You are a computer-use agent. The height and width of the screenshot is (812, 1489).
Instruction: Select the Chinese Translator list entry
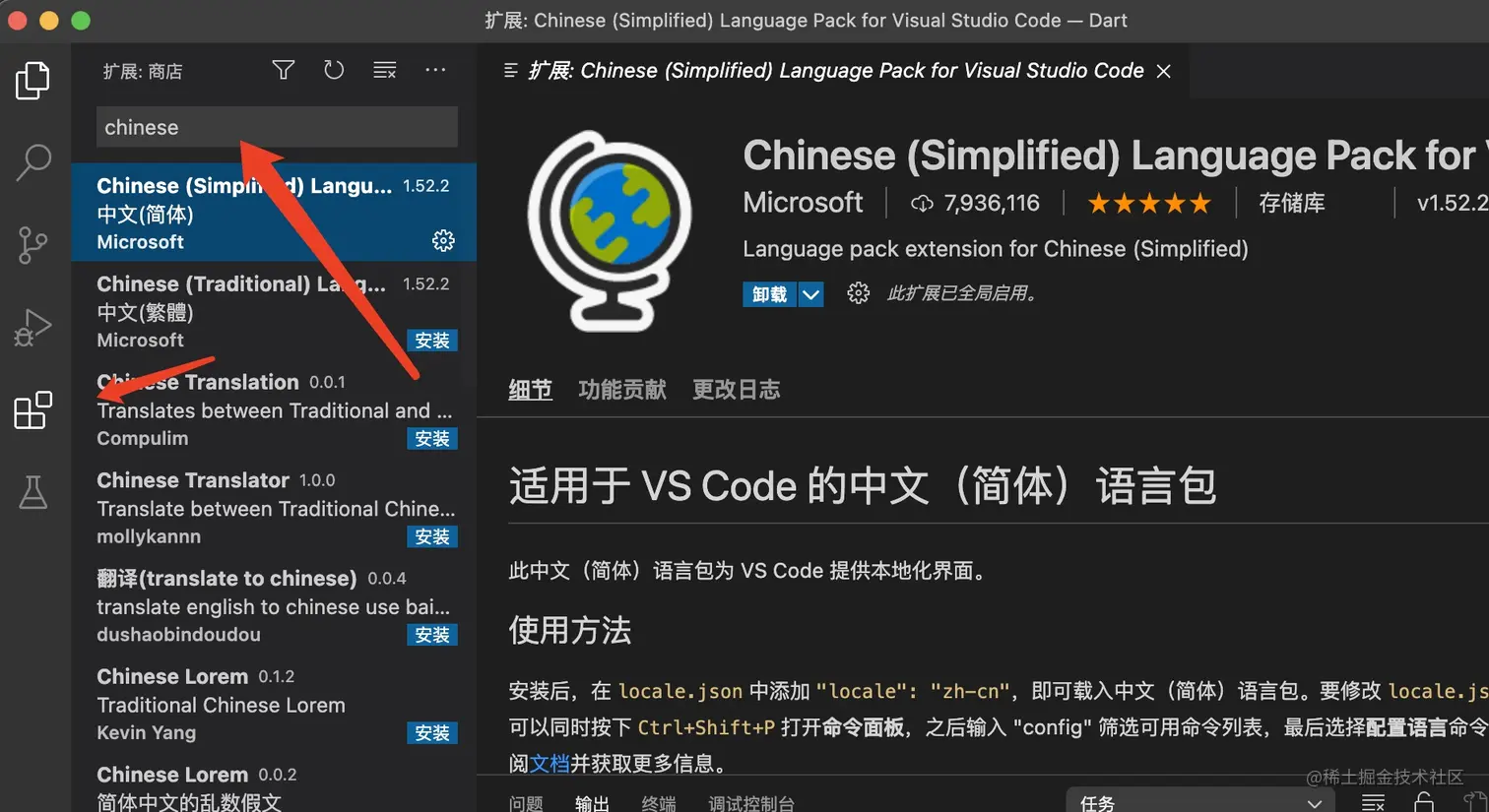coord(274,508)
